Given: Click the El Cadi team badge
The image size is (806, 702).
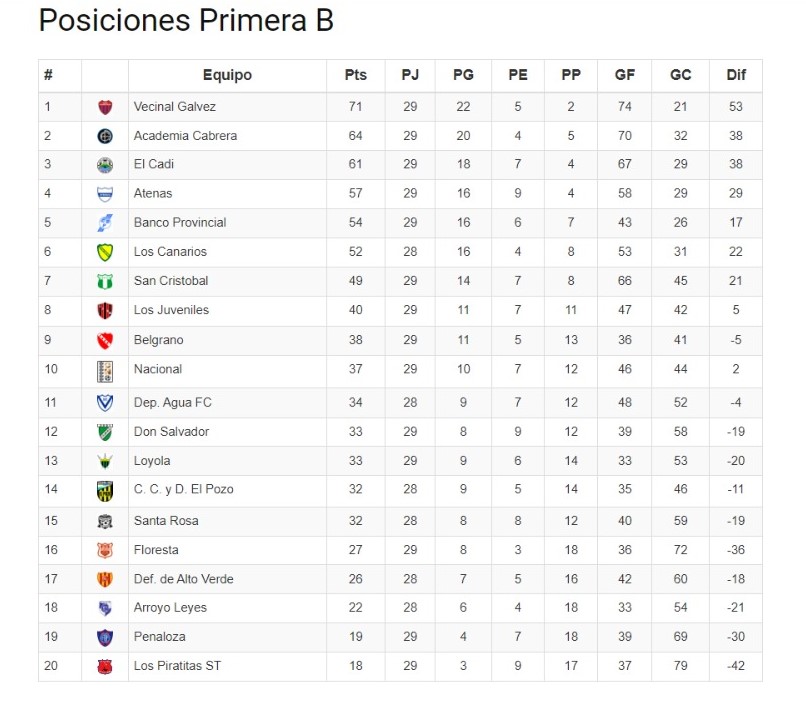Looking at the screenshot, I should tap(105, 165).
